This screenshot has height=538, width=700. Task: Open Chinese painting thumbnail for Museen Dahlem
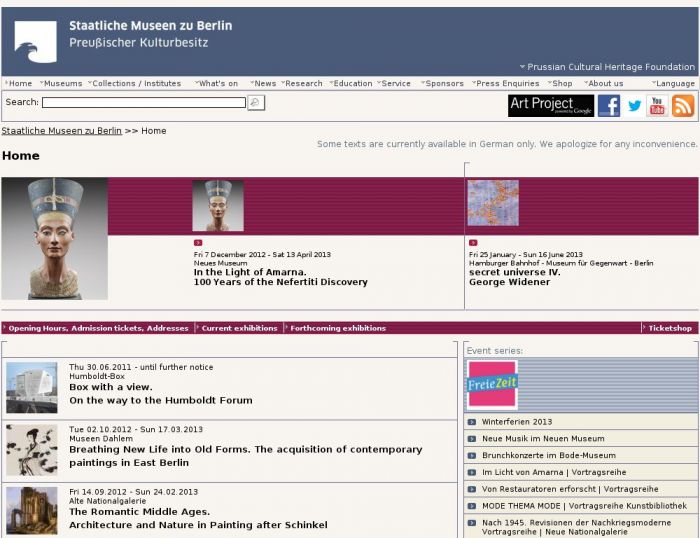32,450
